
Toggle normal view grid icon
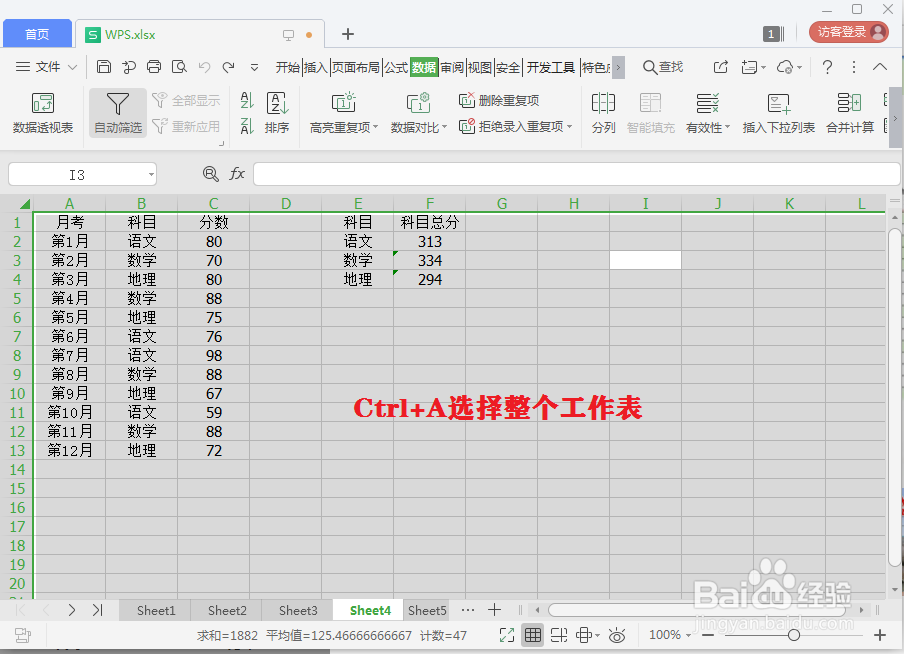(x=533, y=636)
